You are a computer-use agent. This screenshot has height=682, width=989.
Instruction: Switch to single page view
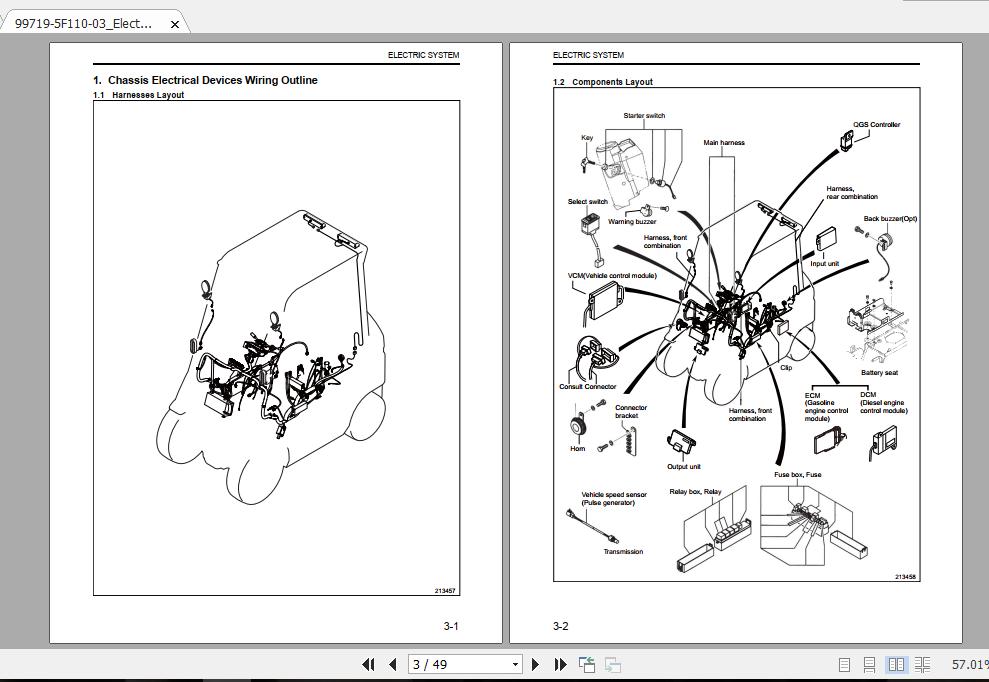click(845, 664)
